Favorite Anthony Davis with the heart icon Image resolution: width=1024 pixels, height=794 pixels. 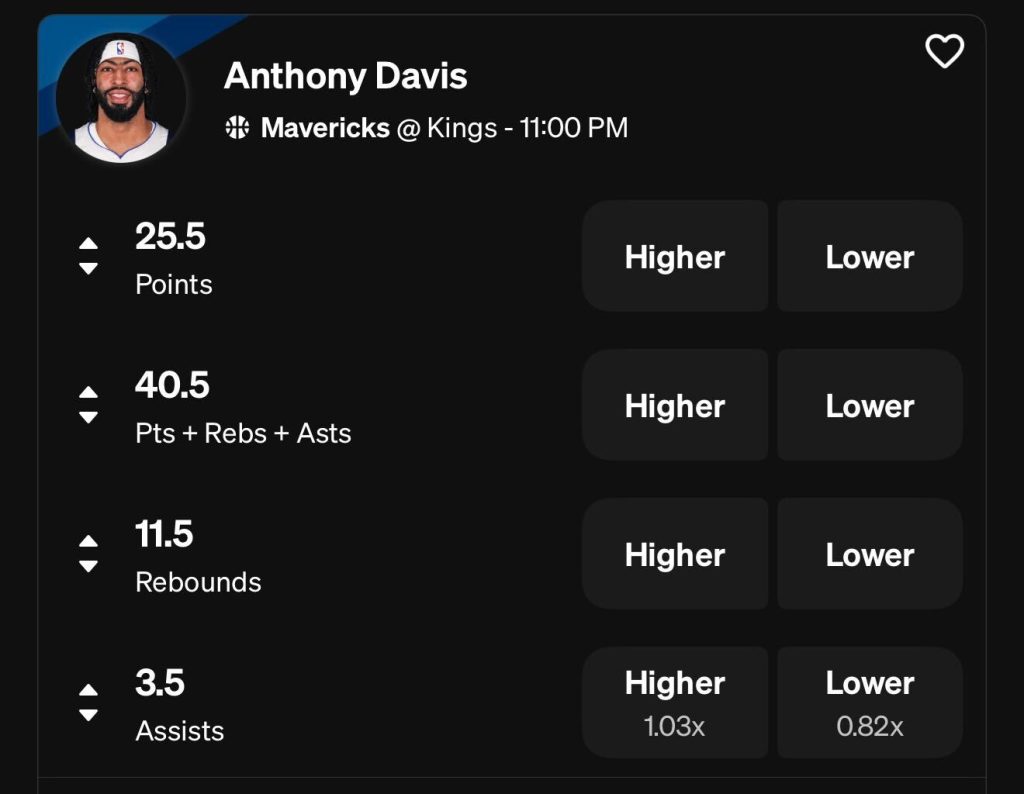(944, 52)
